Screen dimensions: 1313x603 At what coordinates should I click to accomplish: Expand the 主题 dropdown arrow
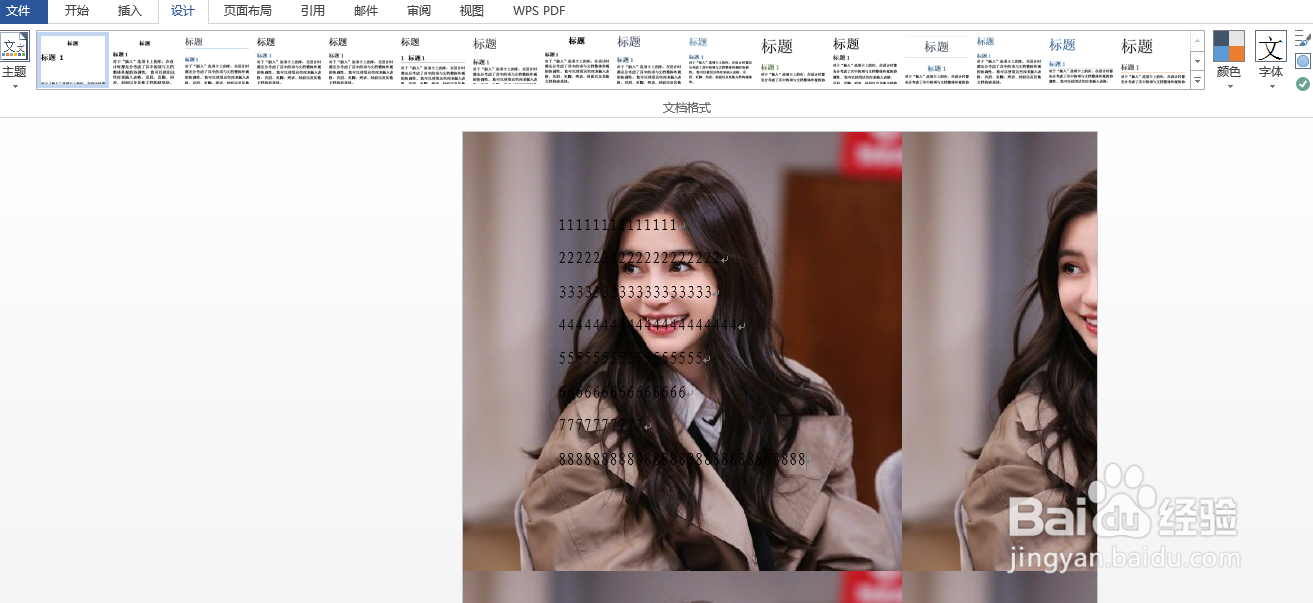[x=14, y=86]
